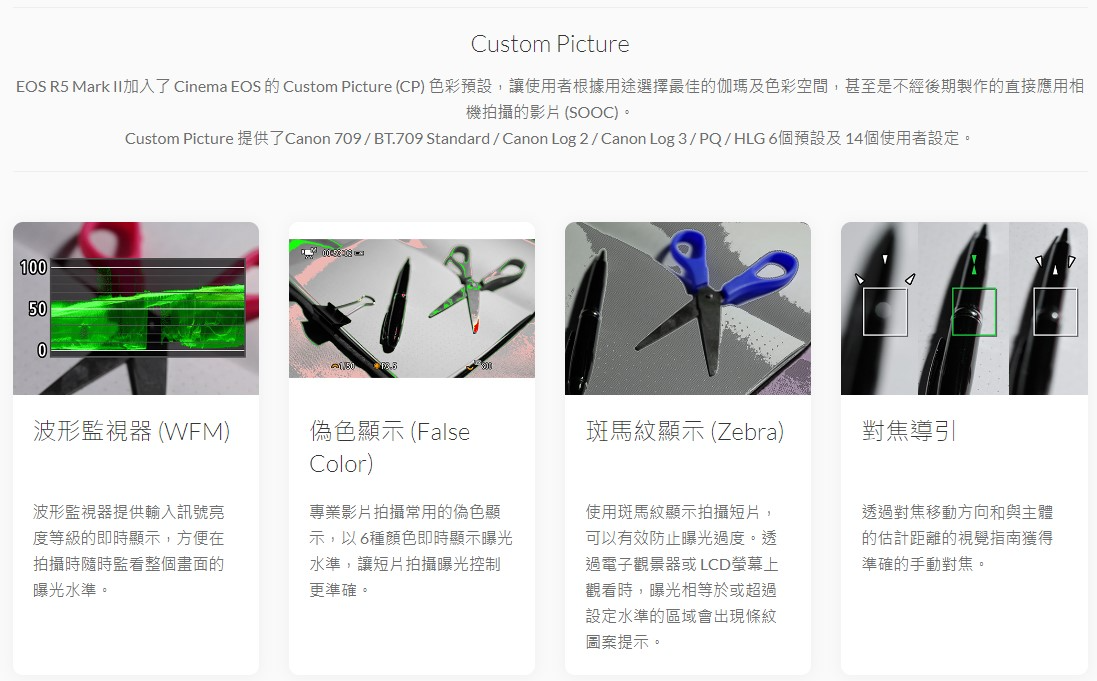Click the Zebra description paragraph text

681,577
